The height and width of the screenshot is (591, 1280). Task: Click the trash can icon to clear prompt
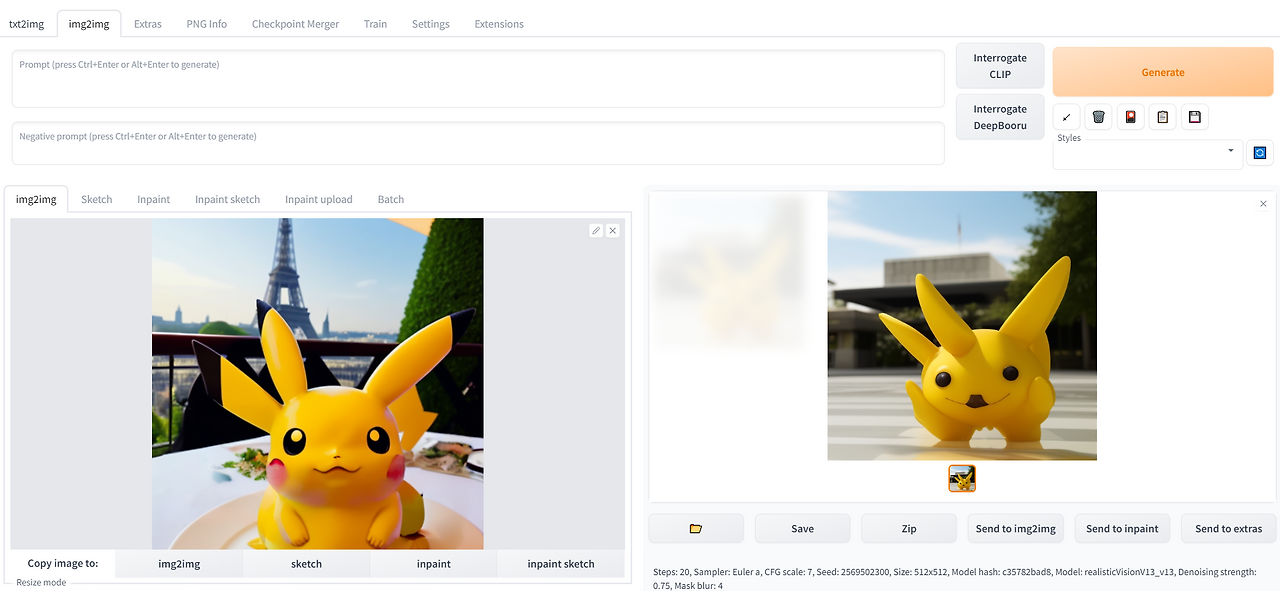(x=1099, y=117)
